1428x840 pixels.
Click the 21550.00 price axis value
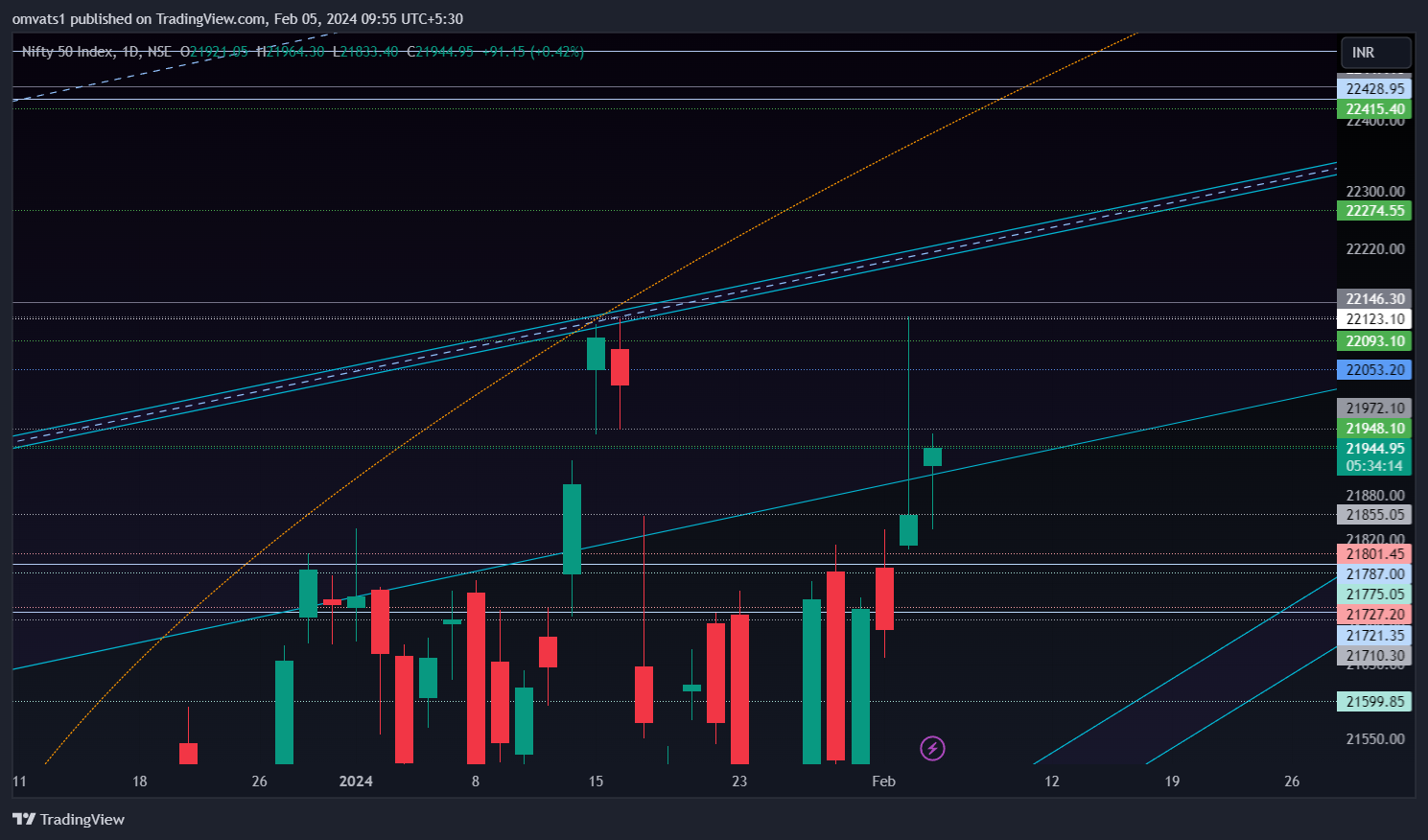1375,739
